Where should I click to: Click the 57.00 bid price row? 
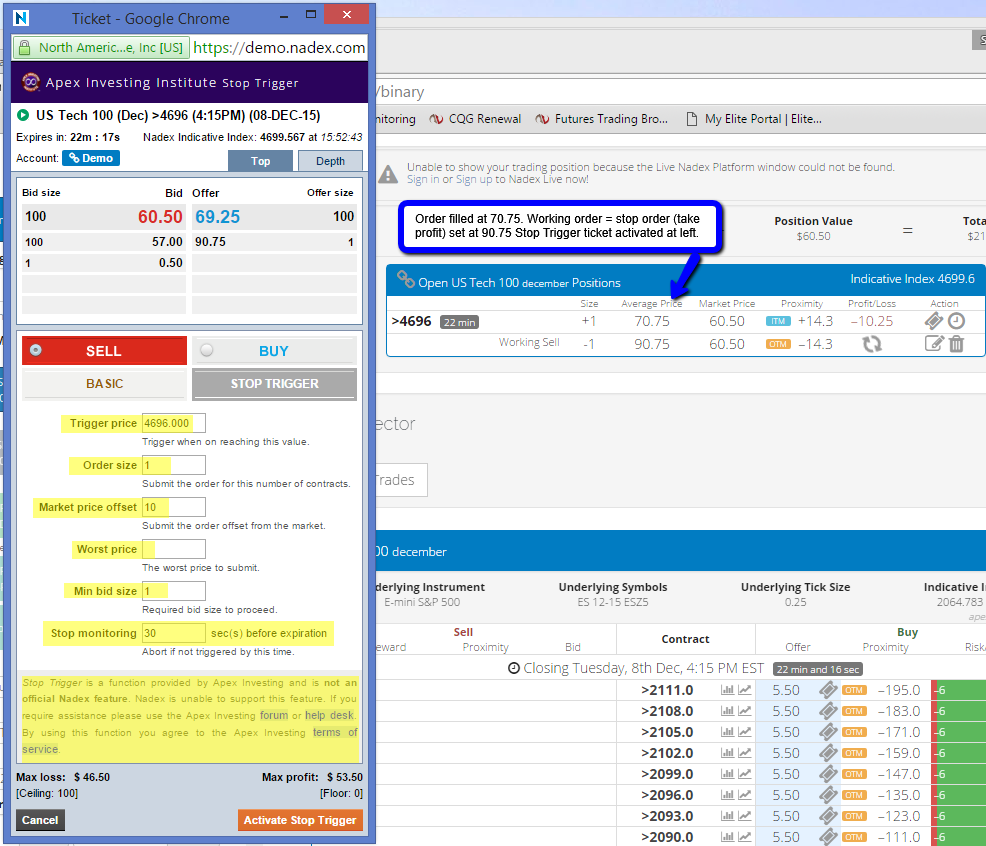click(104, 242)
